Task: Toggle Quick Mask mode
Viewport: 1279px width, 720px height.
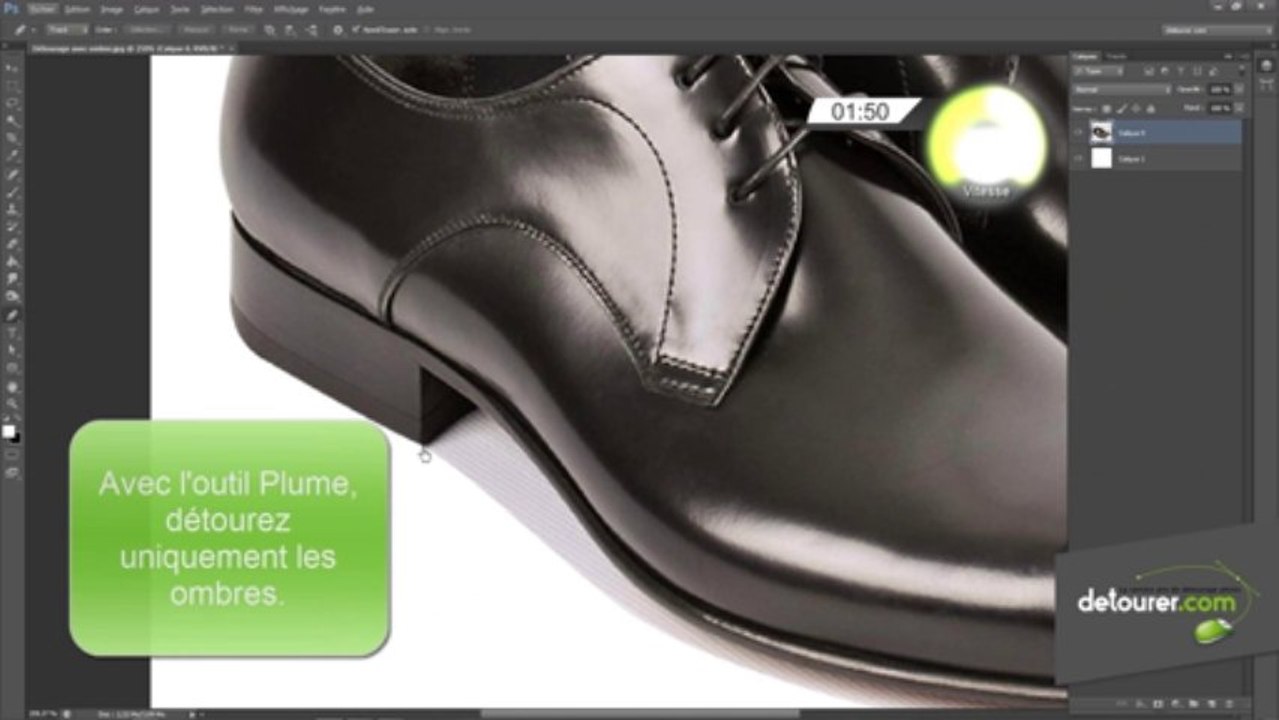Action: click(13, 456)
